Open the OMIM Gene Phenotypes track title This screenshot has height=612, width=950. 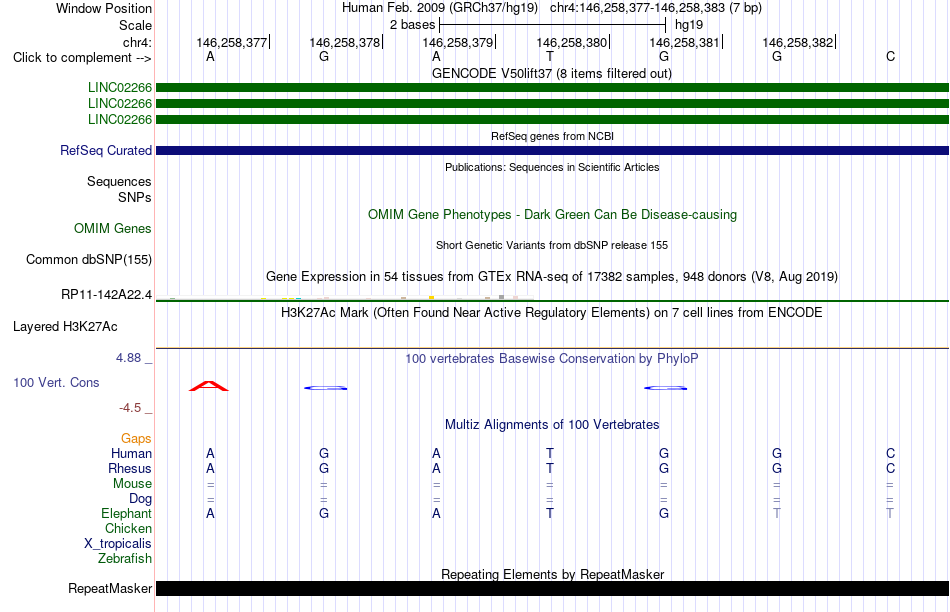pyautogui.click(x=552, y=215)
